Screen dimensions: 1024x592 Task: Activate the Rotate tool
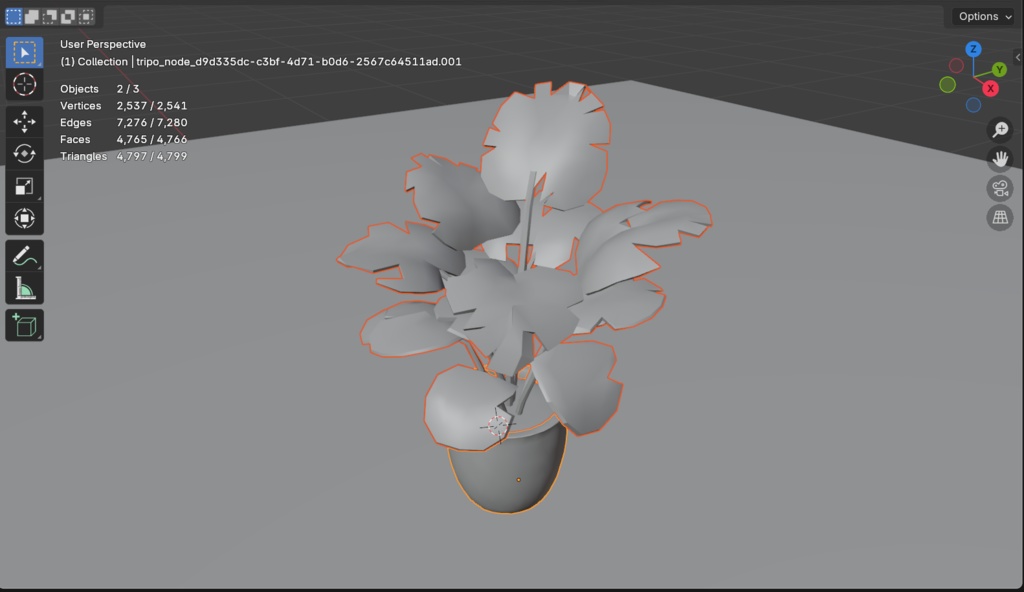(x=24, y=153)
